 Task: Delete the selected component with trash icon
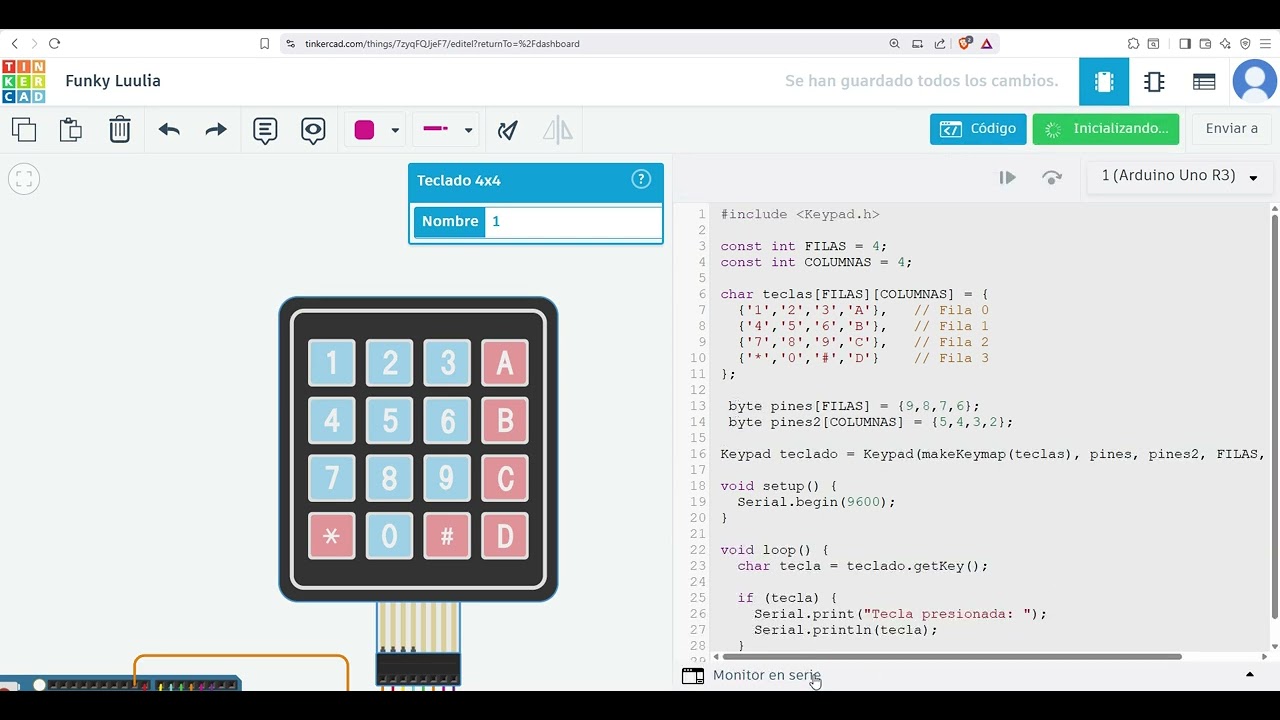(120, 129)
